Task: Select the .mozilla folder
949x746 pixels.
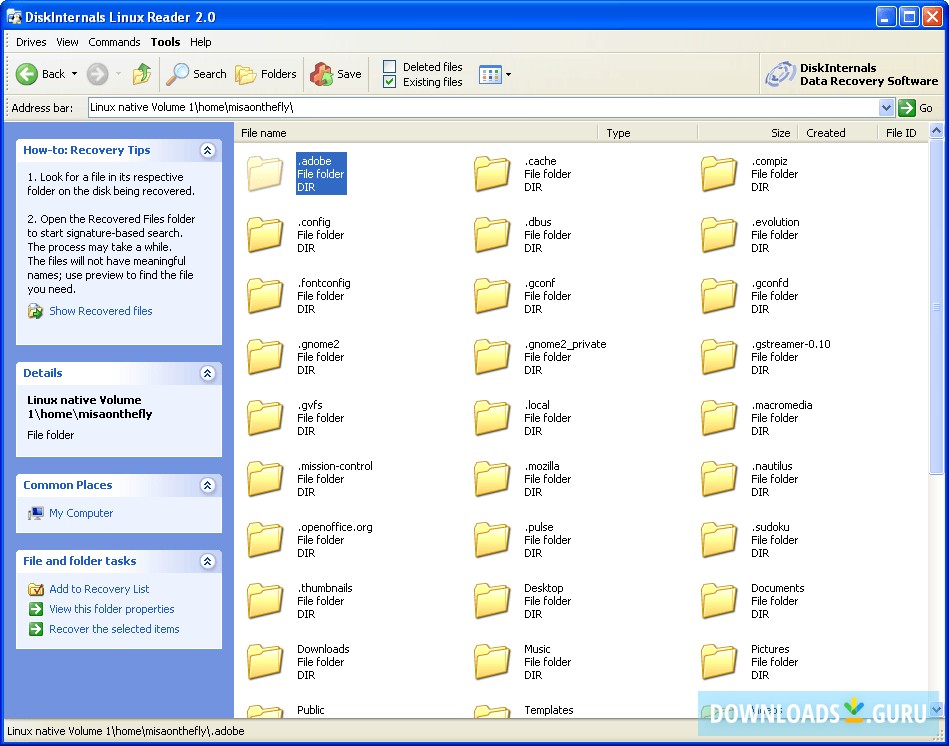Action: [491, 479]
